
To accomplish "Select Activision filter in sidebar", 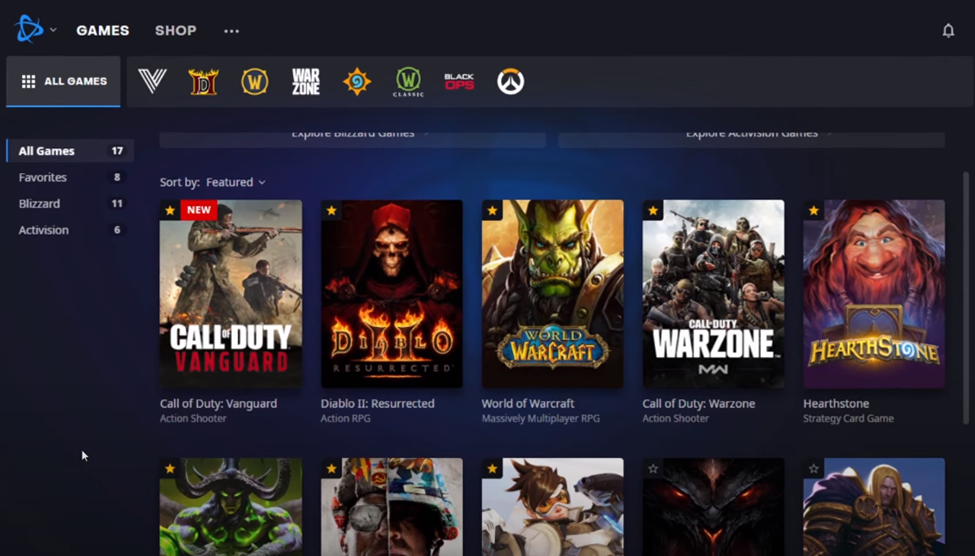I will 70,230.
